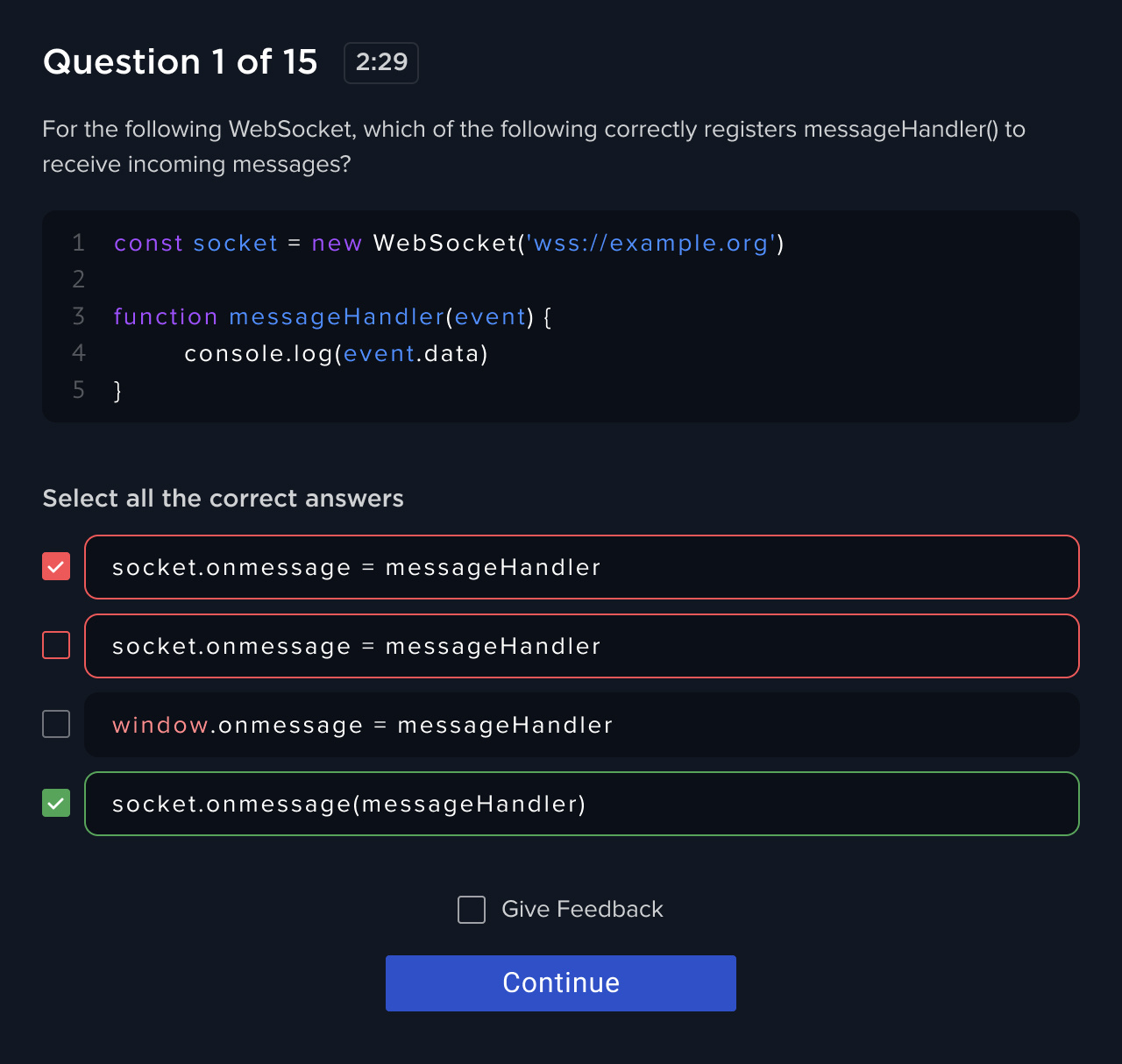
Task: Click the code block showing WebSocket example
Action: click(561, 316)
